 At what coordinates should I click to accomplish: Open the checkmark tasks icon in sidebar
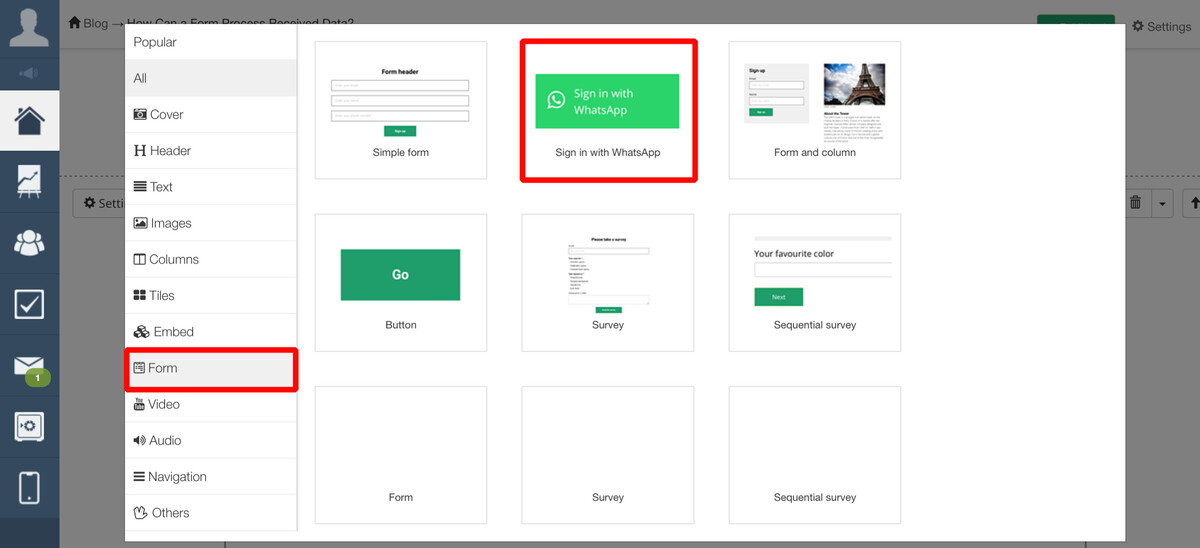pyautogui.click(x=29, y=304)
